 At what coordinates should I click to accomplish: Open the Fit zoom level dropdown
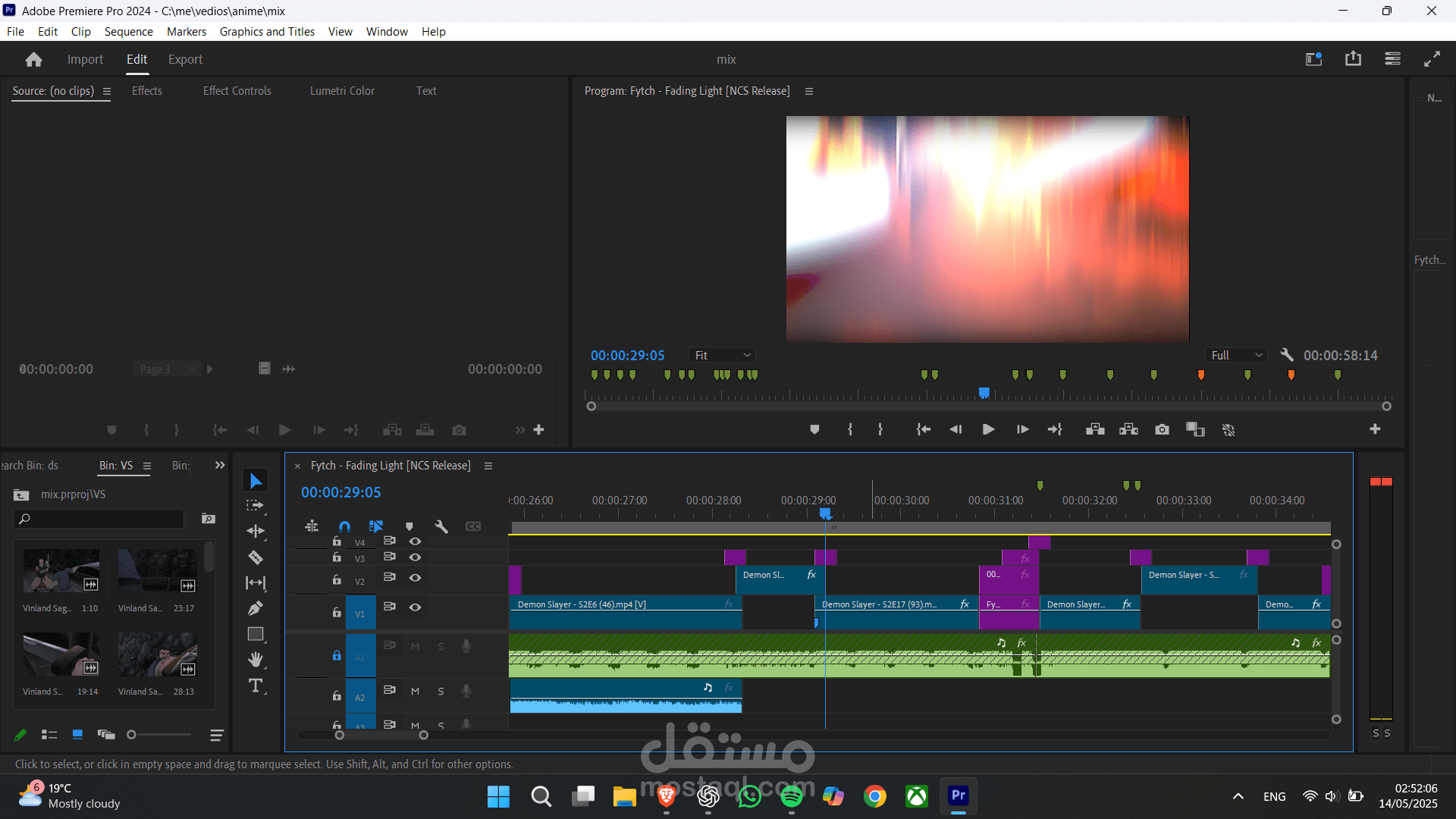click(723, 355)
